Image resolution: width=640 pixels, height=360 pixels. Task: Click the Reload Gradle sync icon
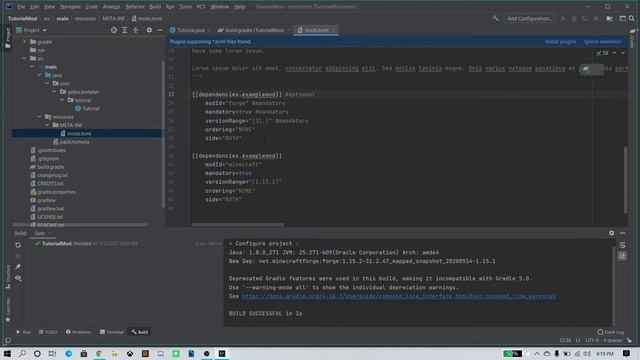tap(18, 245)
